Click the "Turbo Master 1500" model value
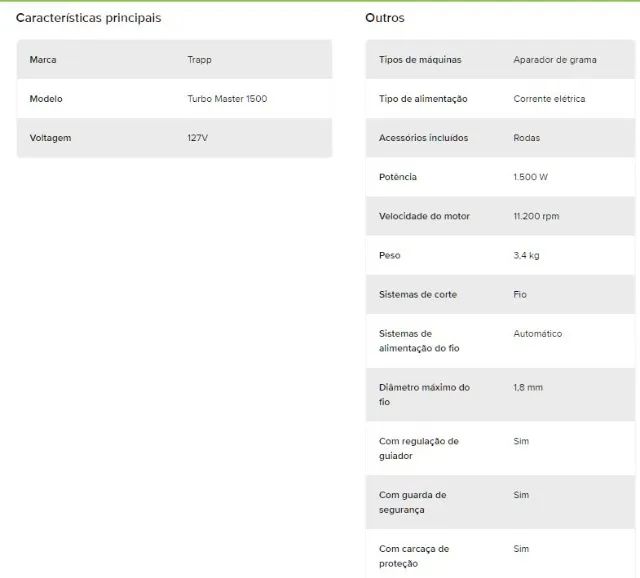640x578 pixels. click(x=227, y=99)
